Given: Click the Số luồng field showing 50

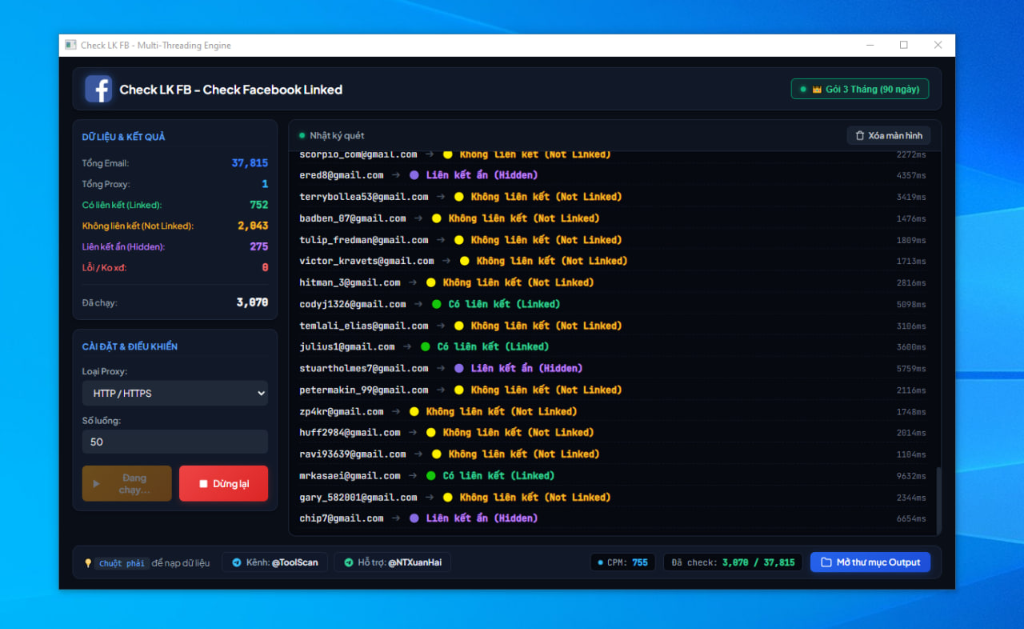Looking at the screenshot, I should pos(175,442).
